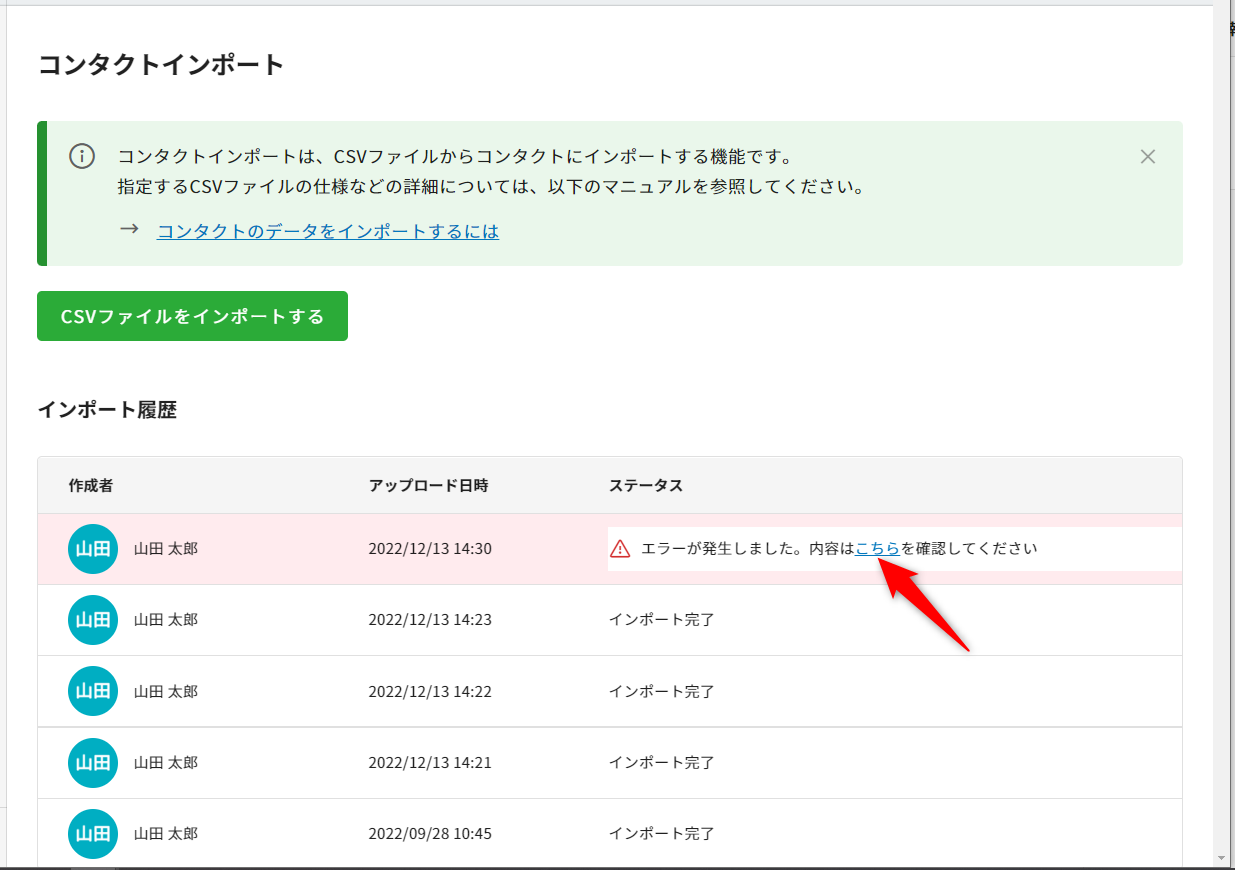Click the scrollbar down arrow at bottom right

(1223, 858)
